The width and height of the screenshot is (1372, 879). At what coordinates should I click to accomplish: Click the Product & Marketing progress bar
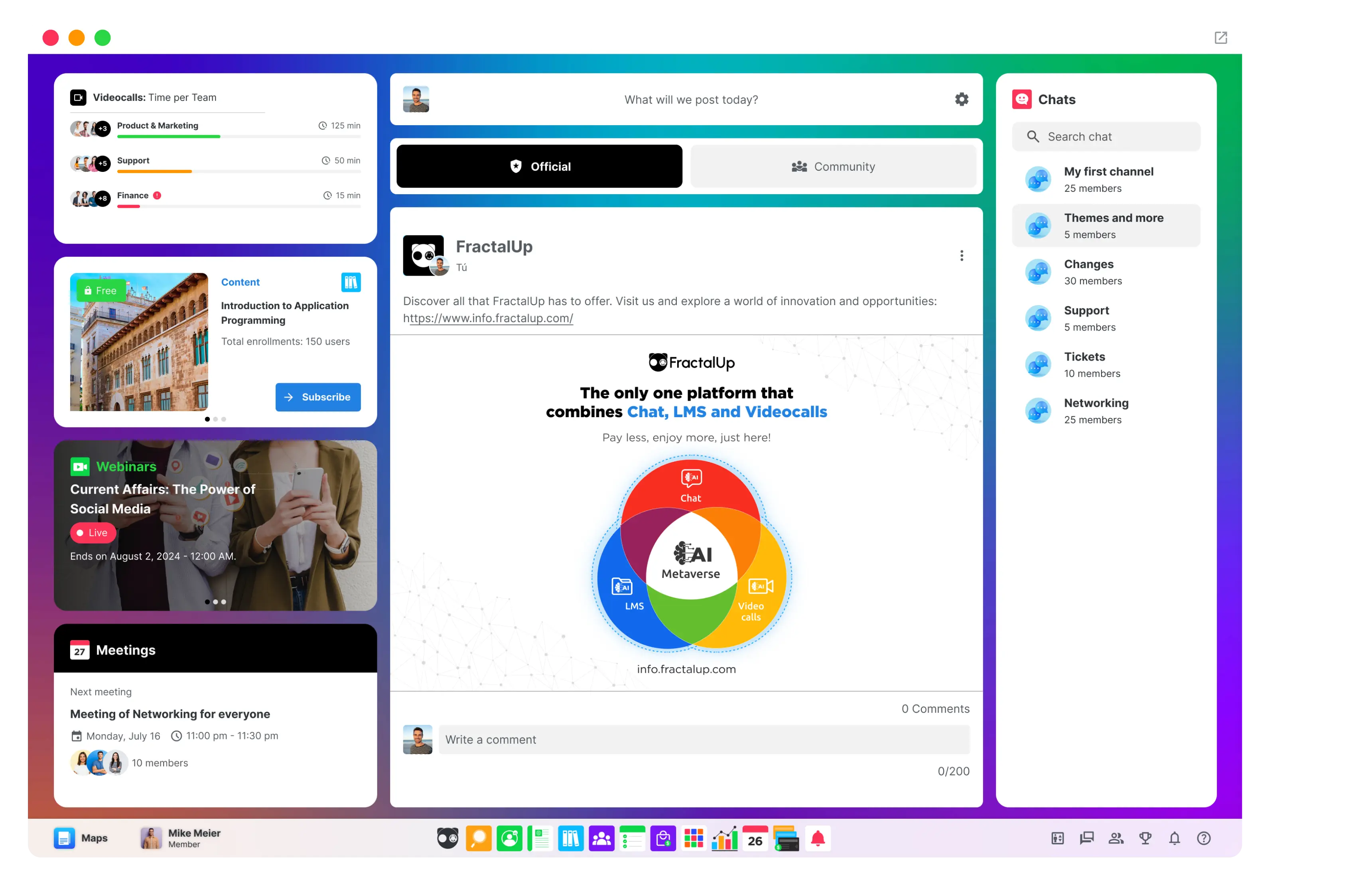pyautogui.click(x=239, y=136)
